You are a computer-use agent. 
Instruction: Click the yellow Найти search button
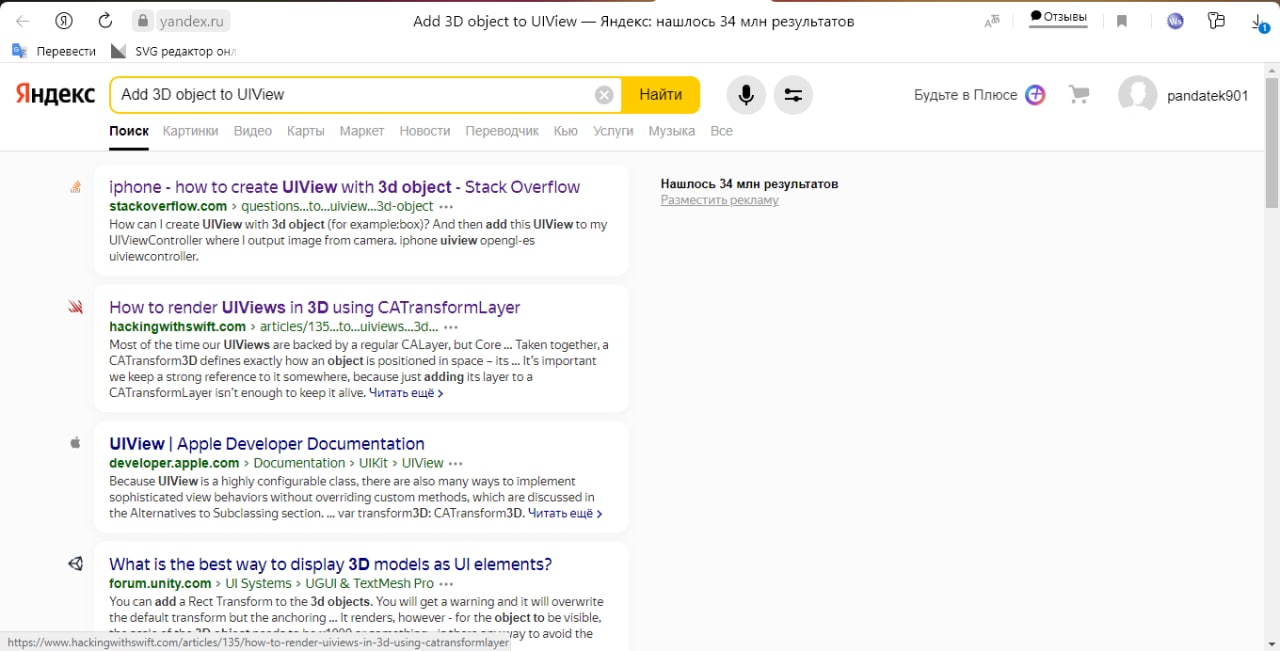(661, 95)
